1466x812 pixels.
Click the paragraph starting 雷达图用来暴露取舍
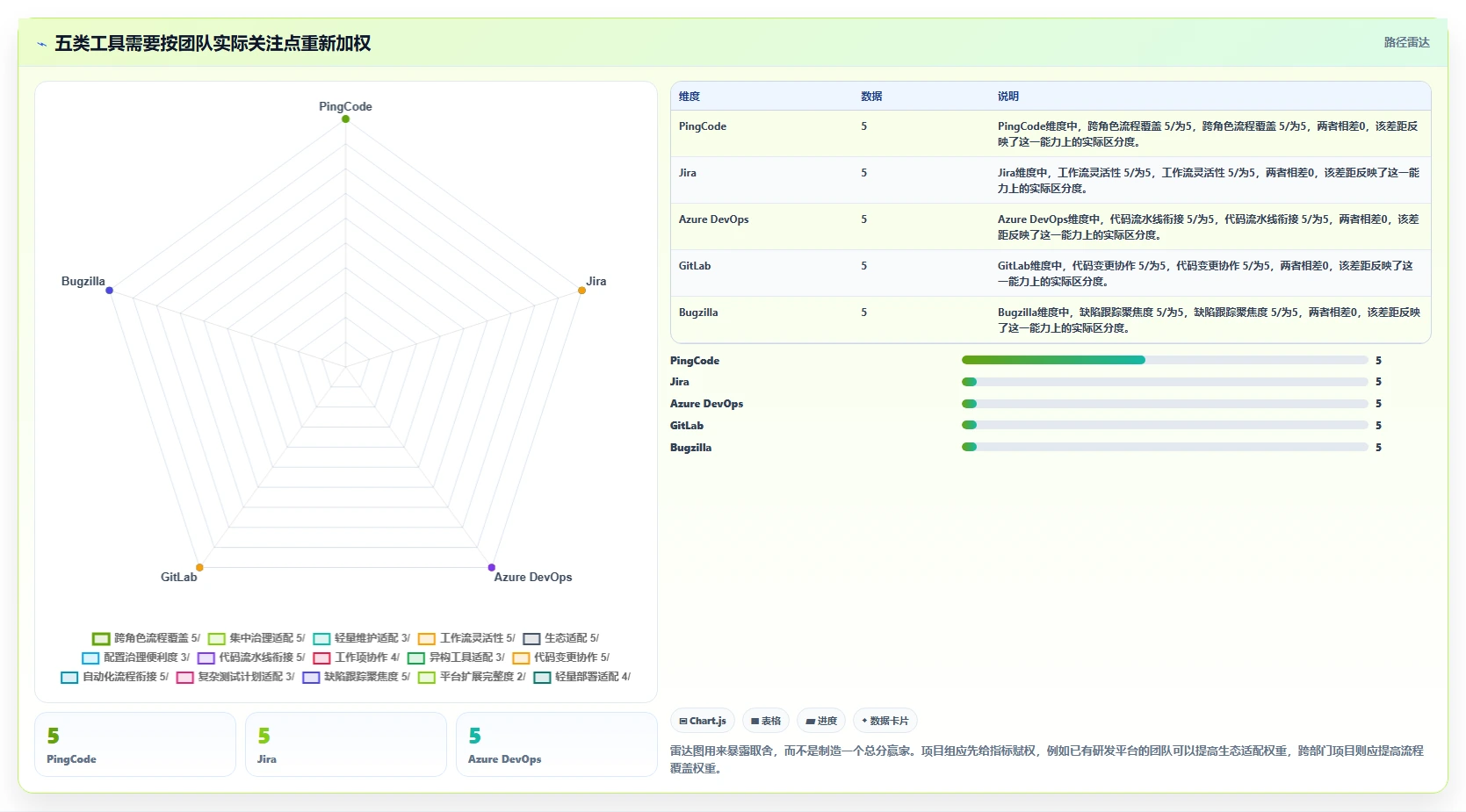point(1047,759)
